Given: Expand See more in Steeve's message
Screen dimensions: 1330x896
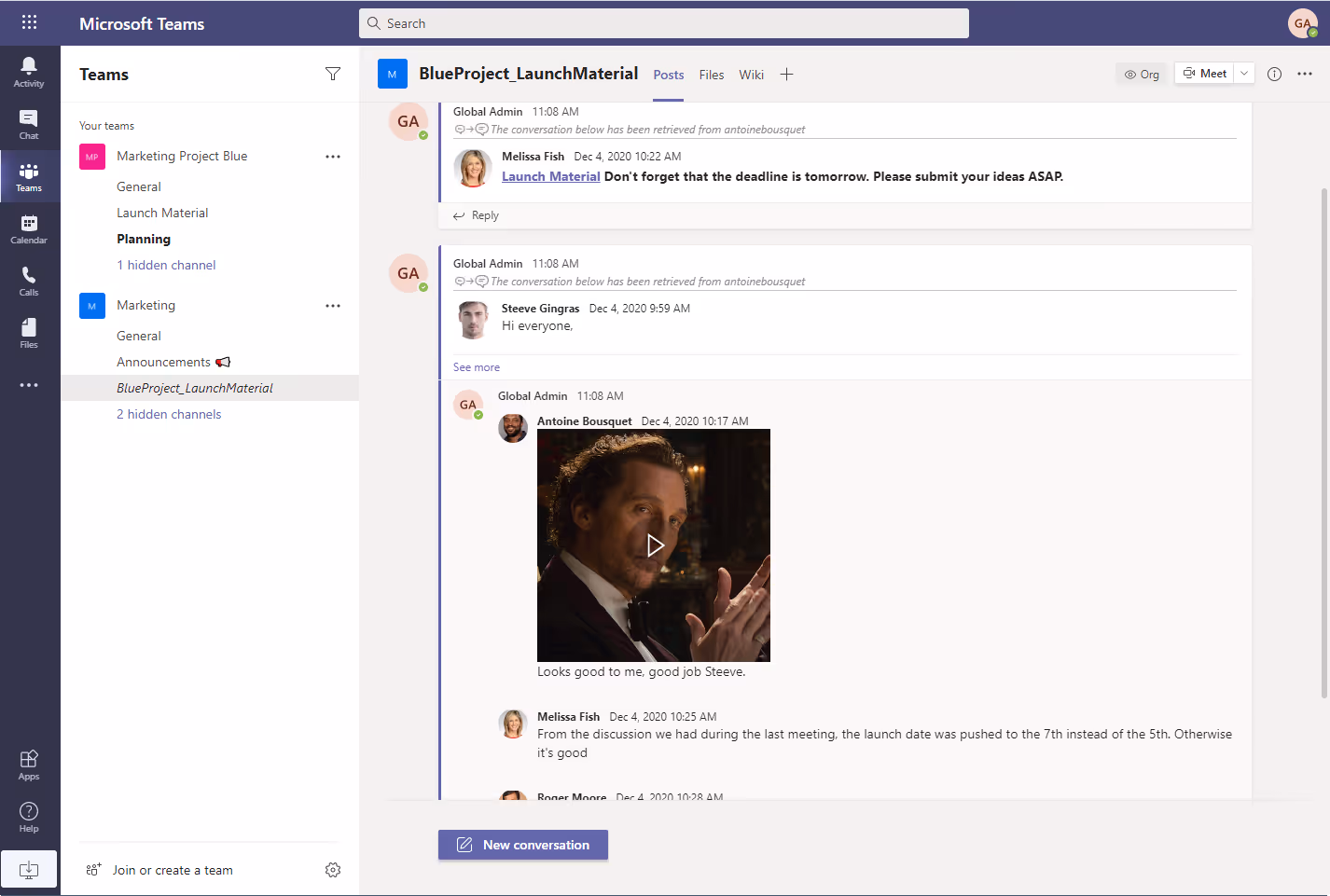Looking at the screenshot, I should click(x=477, y=367).
